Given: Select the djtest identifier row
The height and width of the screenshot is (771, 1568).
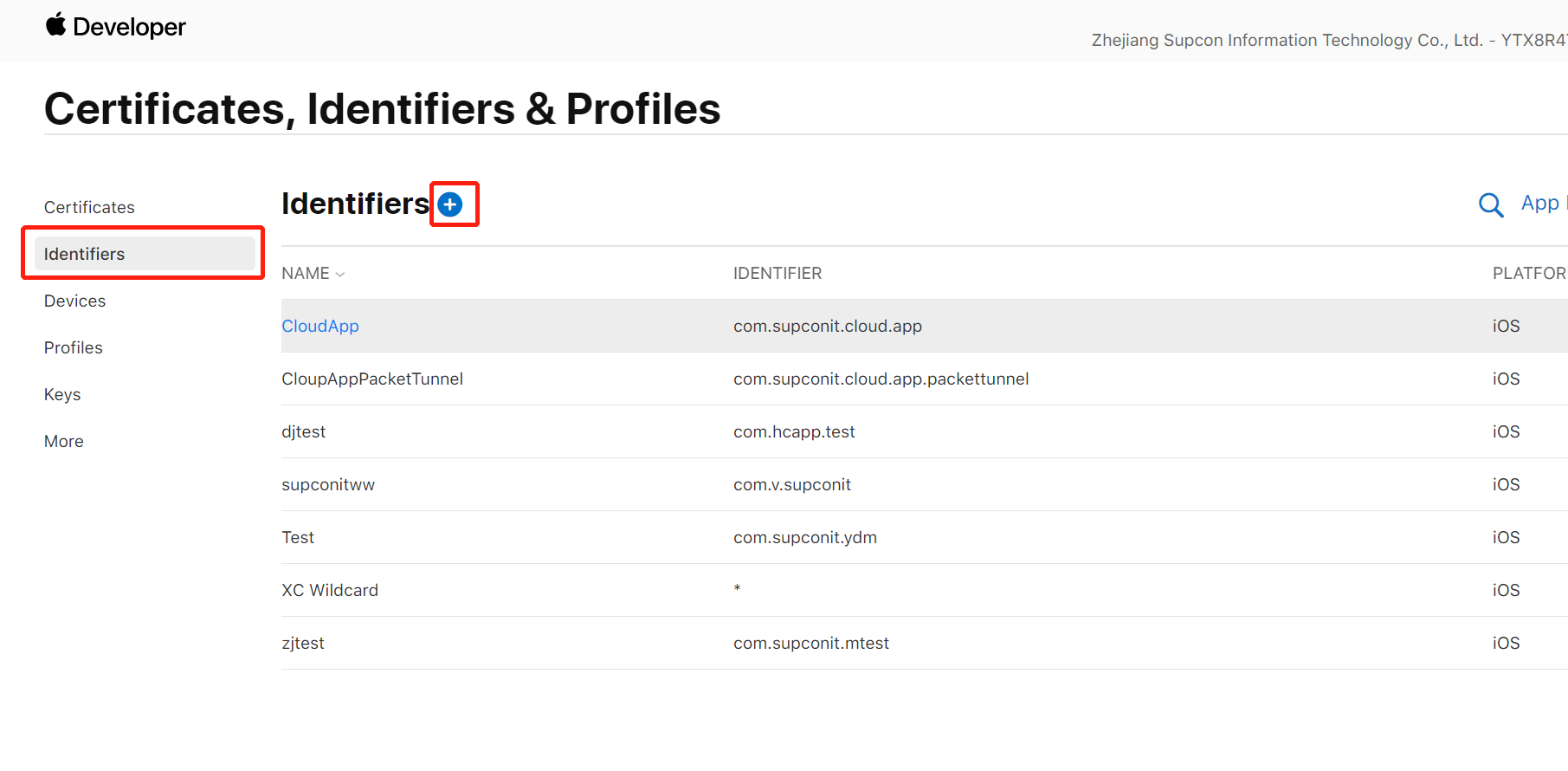Looking at the screenshot, I should point(924,431).
